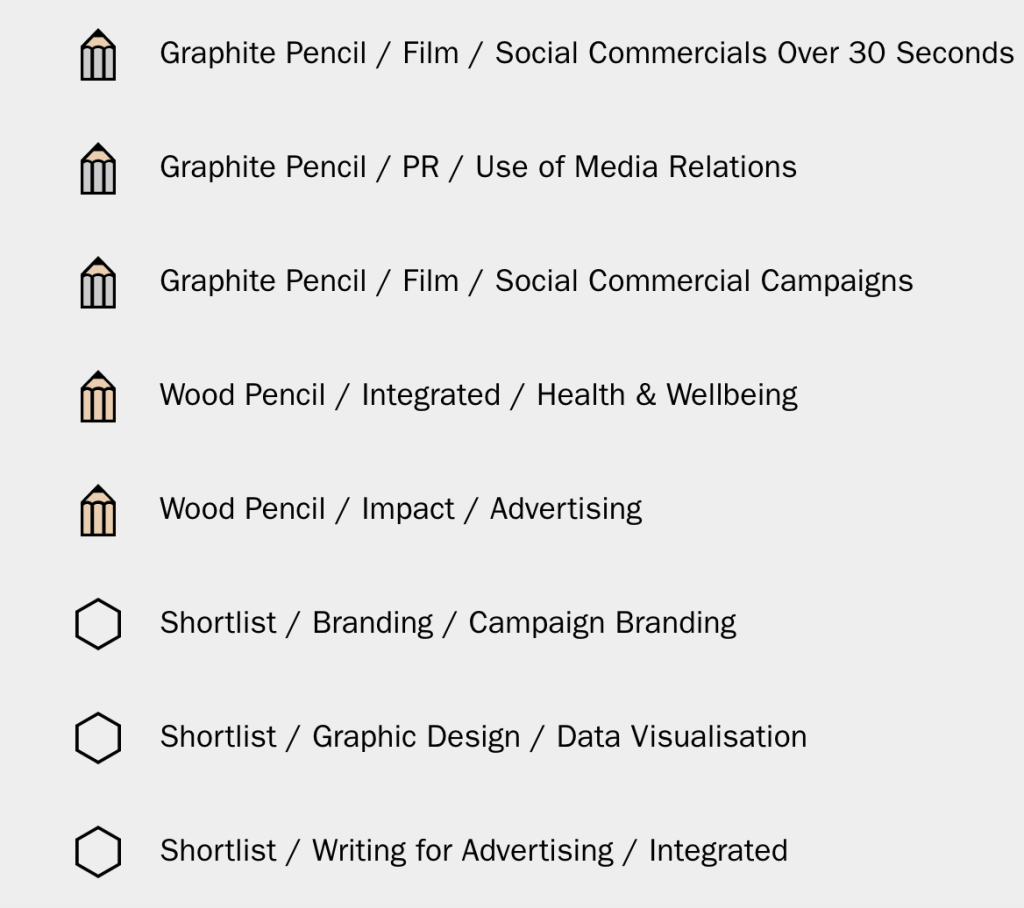Image resolution: width=1024 pixels, height=908 pixels.
Task: Open Shortlist / Branding / Campaign Branding entry
Action: coord(447,623)
